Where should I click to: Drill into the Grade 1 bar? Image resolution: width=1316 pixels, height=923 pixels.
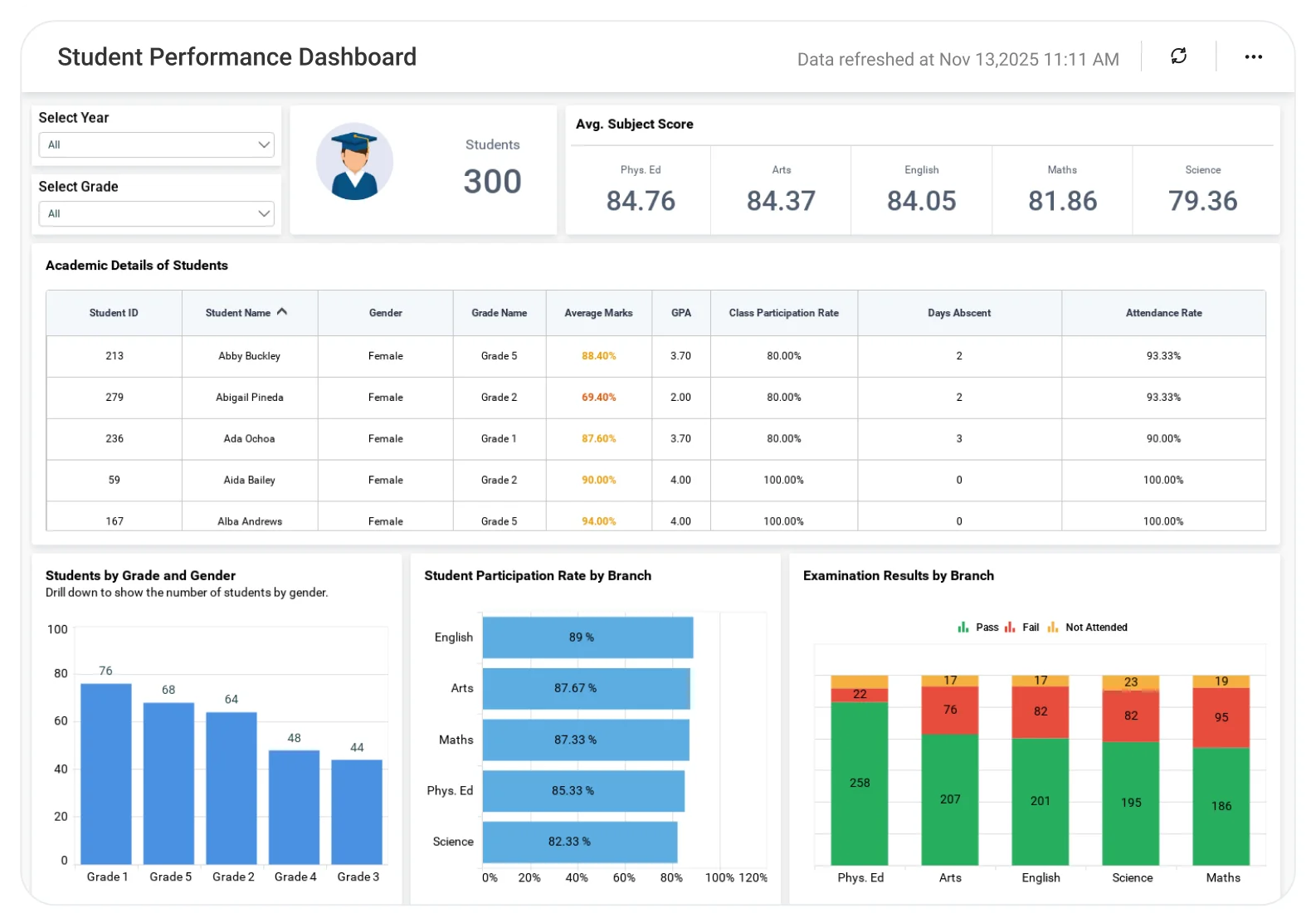[x=106, y=774]
